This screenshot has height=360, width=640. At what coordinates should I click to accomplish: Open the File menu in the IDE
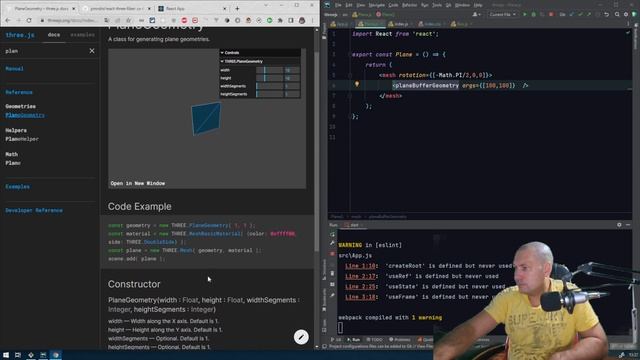coord(338,5)
